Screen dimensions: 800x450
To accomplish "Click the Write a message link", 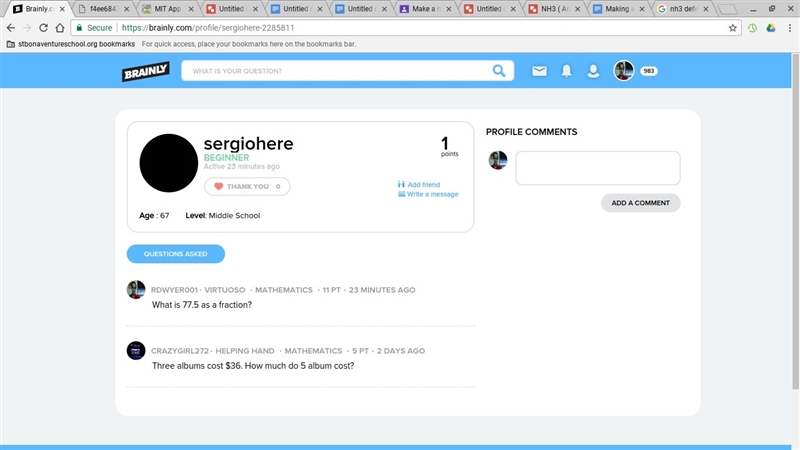I will [428, 194].
